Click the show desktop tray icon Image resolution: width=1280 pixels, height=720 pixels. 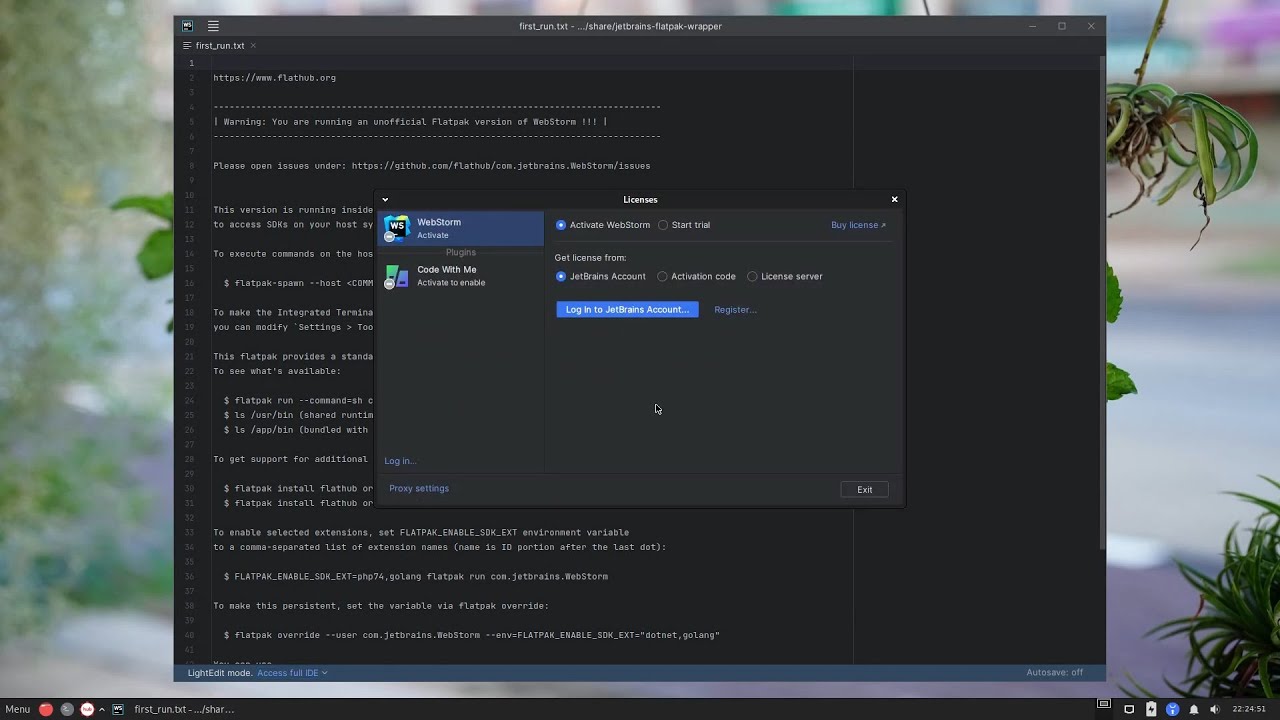click(x=1104, y=704)
